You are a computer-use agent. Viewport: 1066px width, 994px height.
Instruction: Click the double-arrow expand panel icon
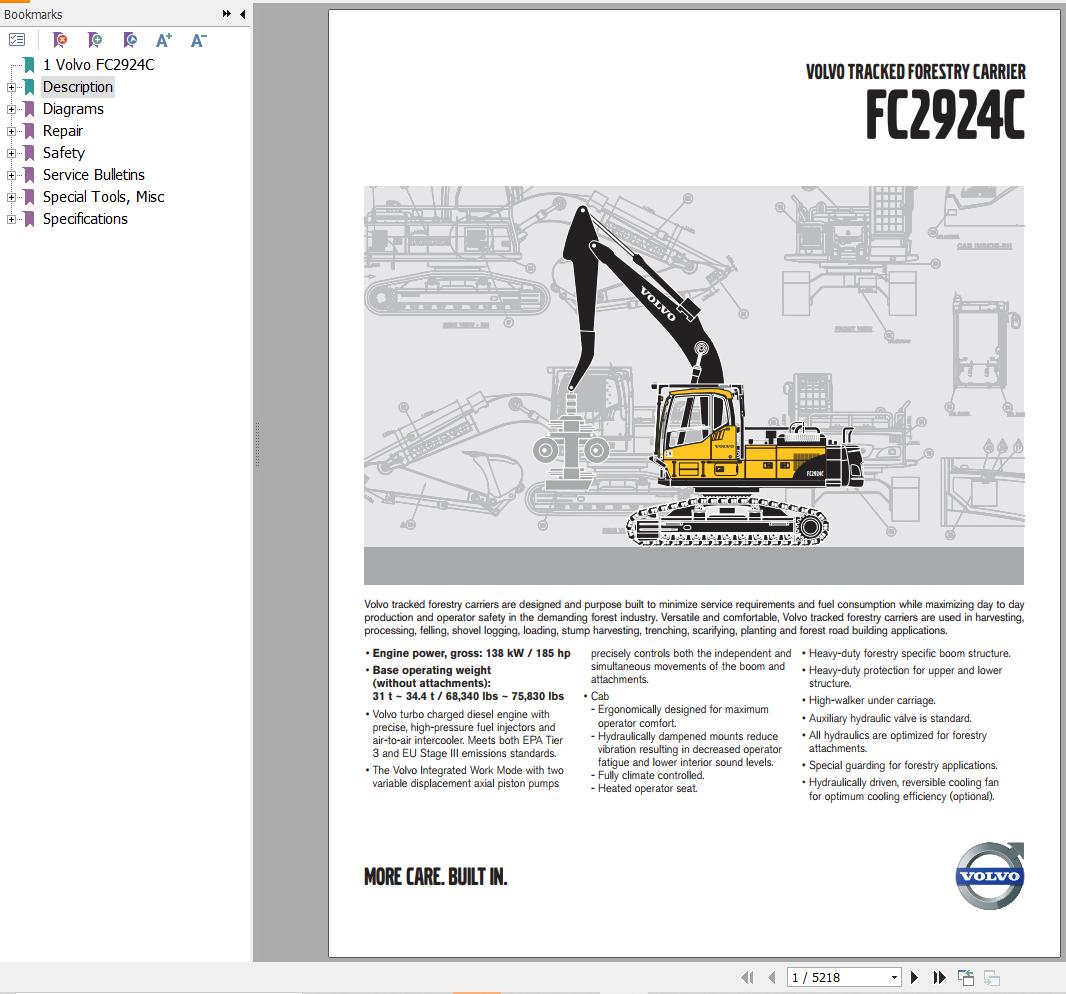pos(226,14)
